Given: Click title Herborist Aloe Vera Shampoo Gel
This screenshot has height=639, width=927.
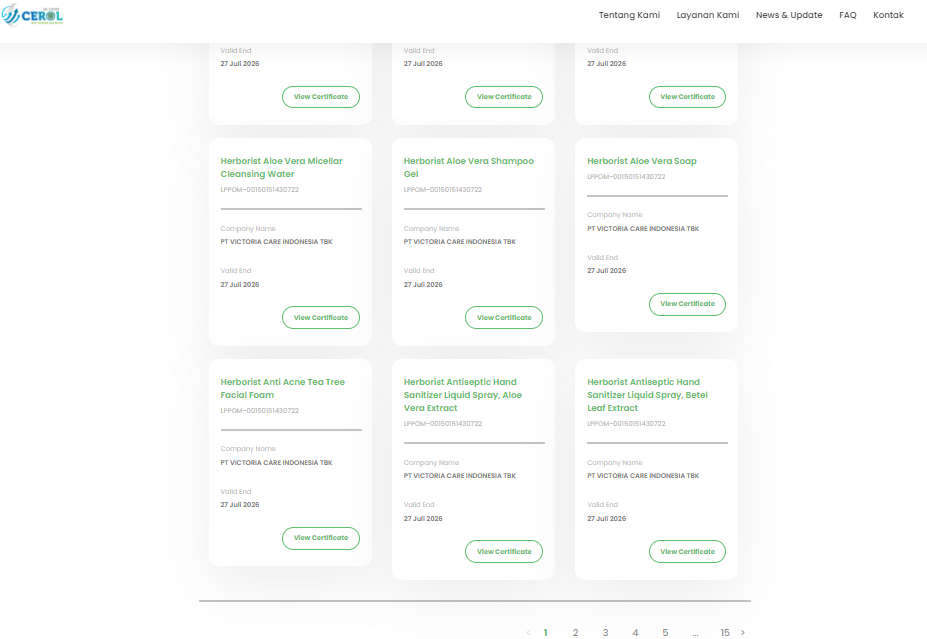Looking at the screenshot, I should pyautogui.click(x=469, y=167).
